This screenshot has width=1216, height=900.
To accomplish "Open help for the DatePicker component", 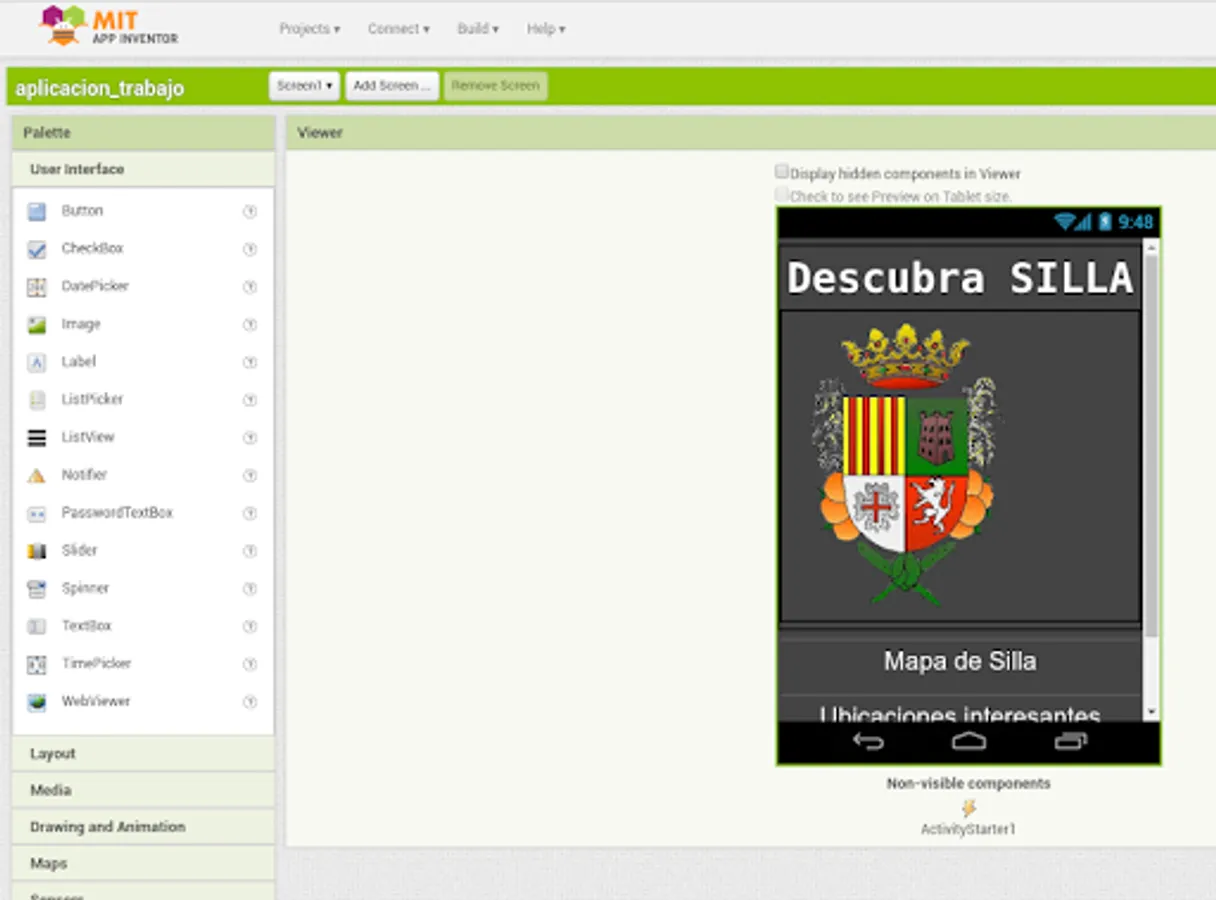I will pyautogui.click(x=250, y=287).
